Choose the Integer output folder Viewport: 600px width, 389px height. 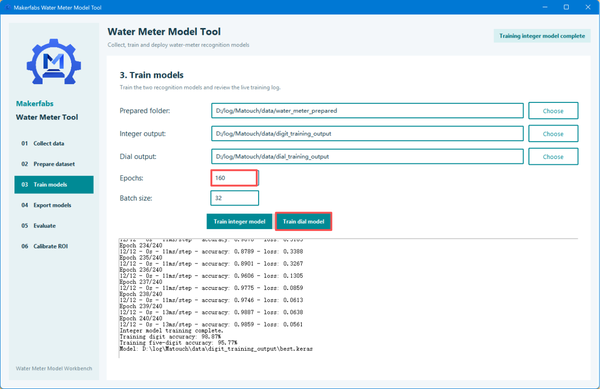click(x=553, y=134)
